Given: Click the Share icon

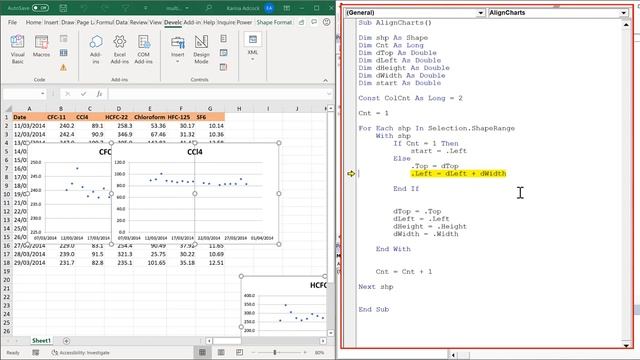Looking at the screenshot, I should point(301,22).
